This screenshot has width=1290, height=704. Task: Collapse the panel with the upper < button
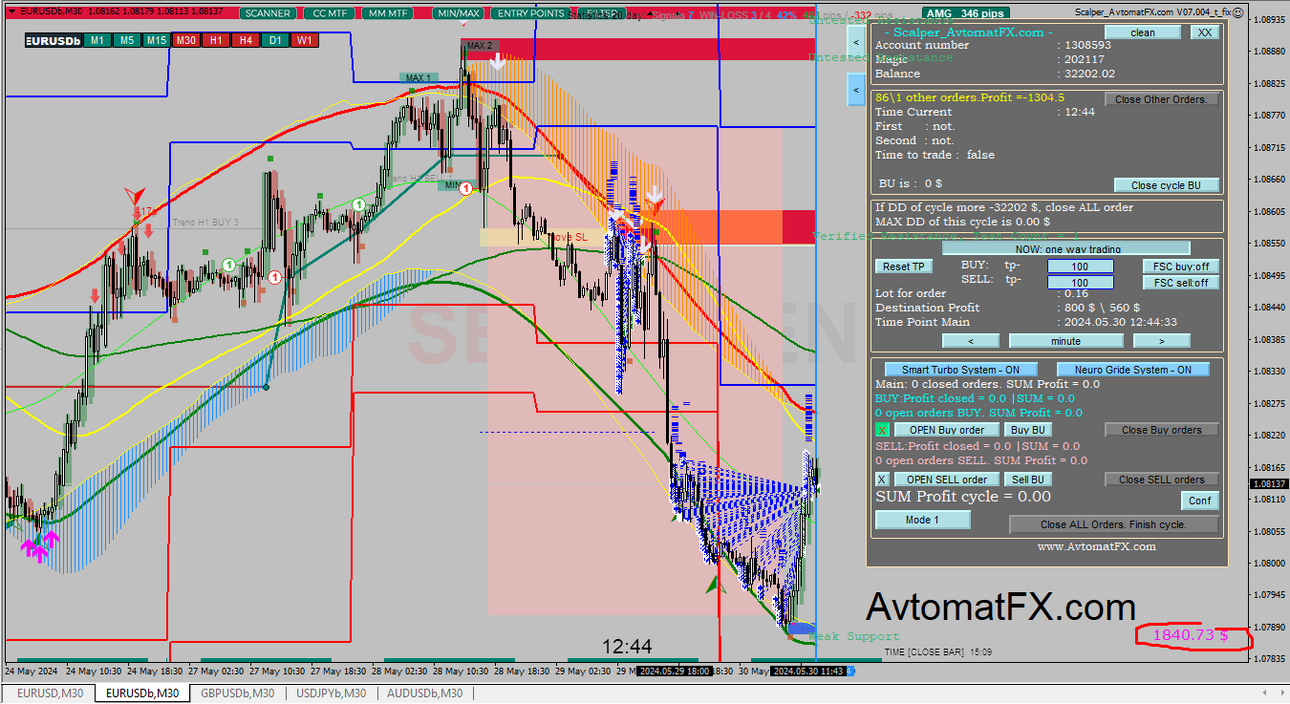pos(856,43)
